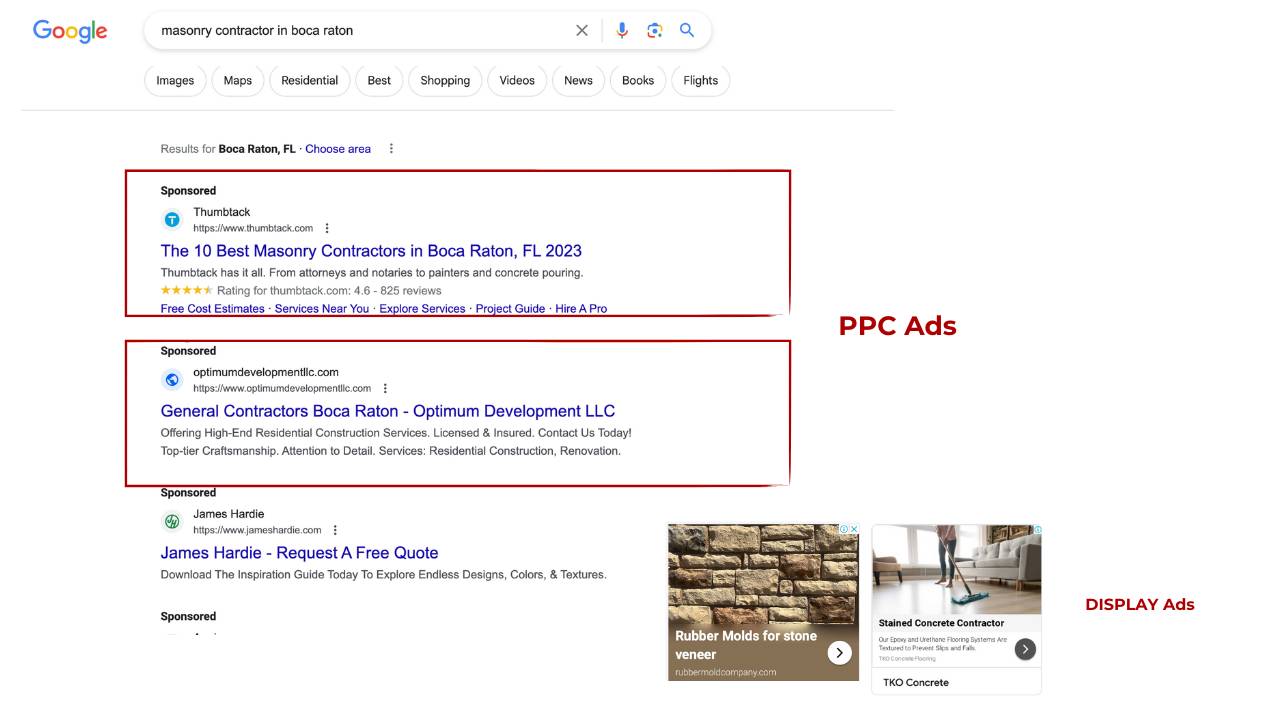Clear the search box with the X icon

coord(582,30)
